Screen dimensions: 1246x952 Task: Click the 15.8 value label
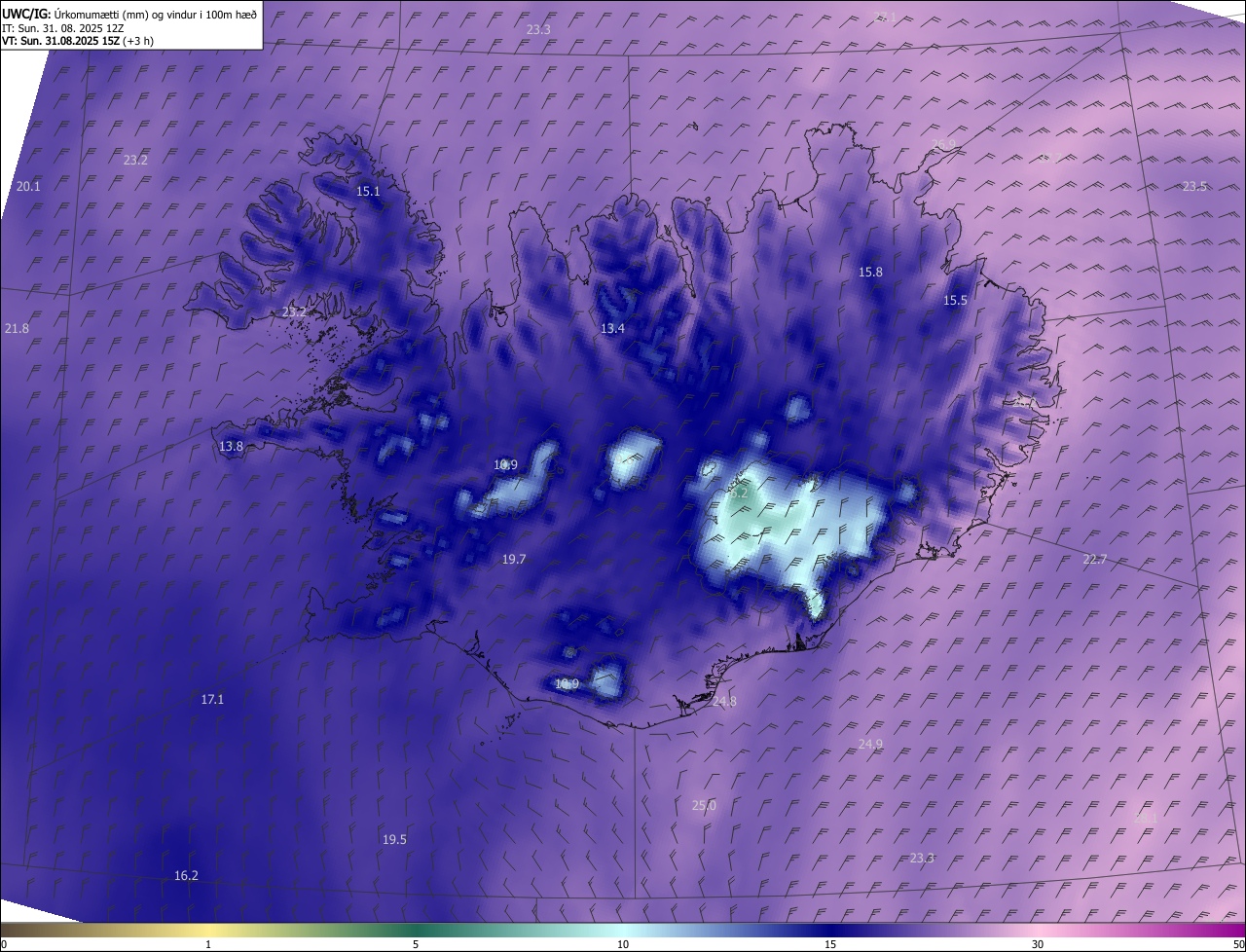coord(870,272)
